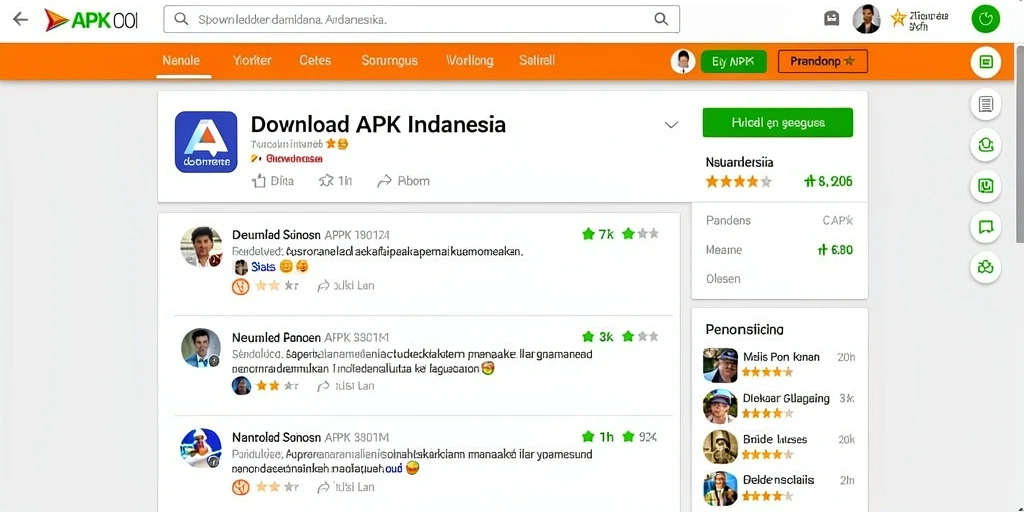Share third review via Lan arrow
Viewport: 1024px width, 512px height.
pyautogui.click(x=345, y=487)
